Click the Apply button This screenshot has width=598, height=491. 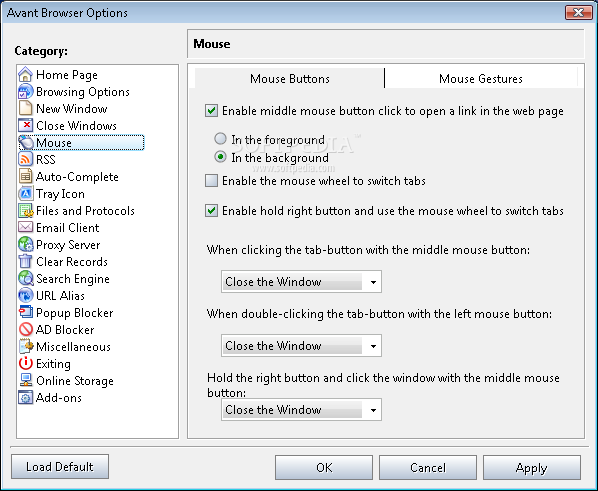point(532,467)
